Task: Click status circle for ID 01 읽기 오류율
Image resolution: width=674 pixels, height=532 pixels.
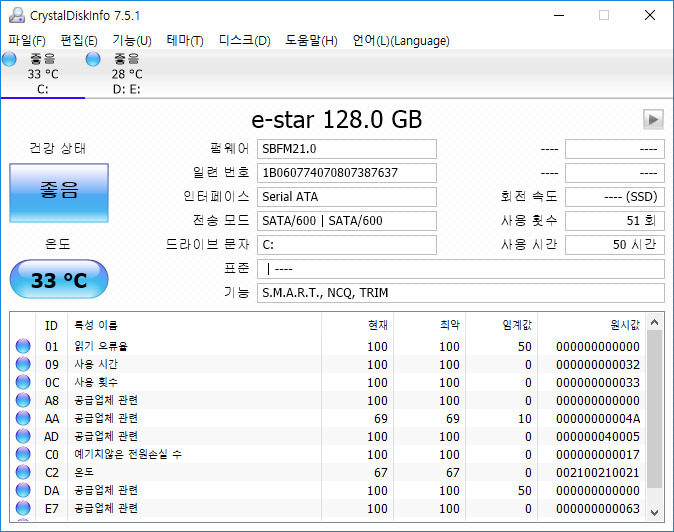Action: coord(23,346)
